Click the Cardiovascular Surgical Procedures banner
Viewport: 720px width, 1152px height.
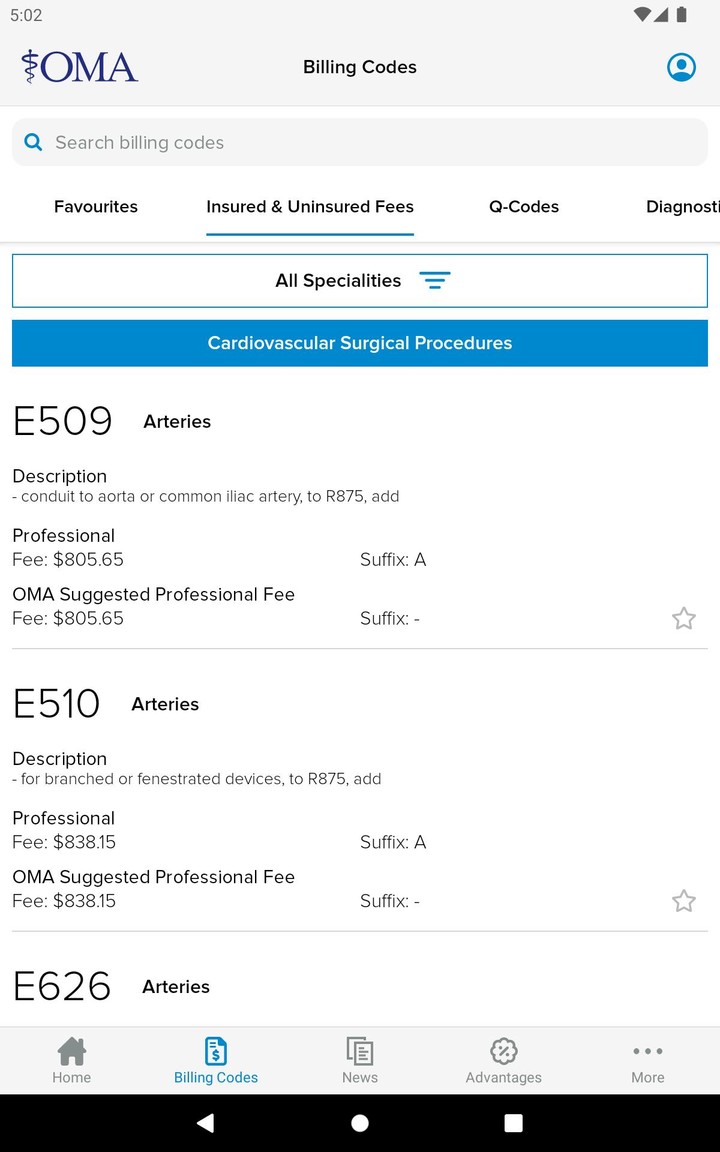[x=360, y=343]
